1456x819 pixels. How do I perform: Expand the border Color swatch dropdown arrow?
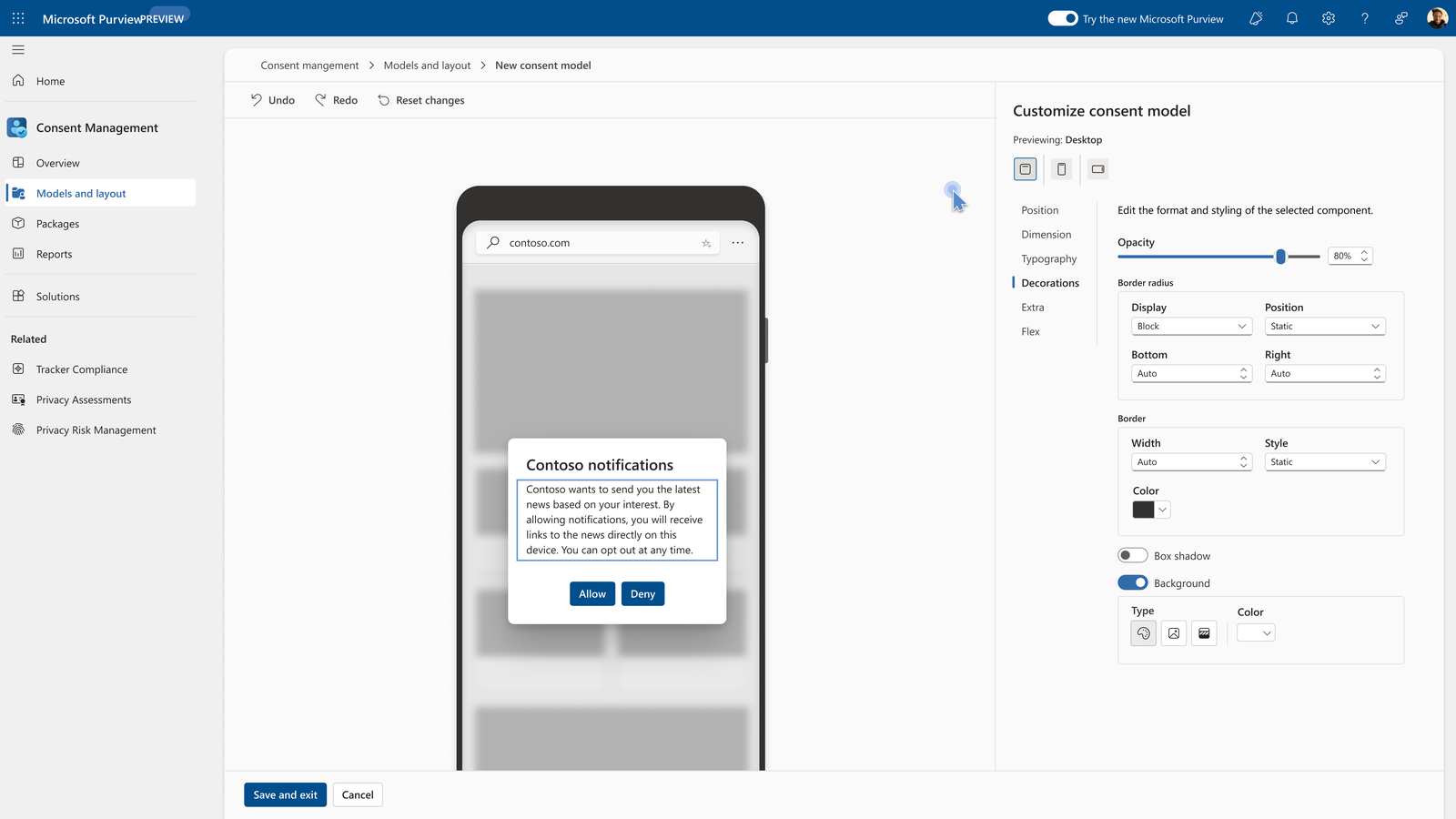[1163, 510]
